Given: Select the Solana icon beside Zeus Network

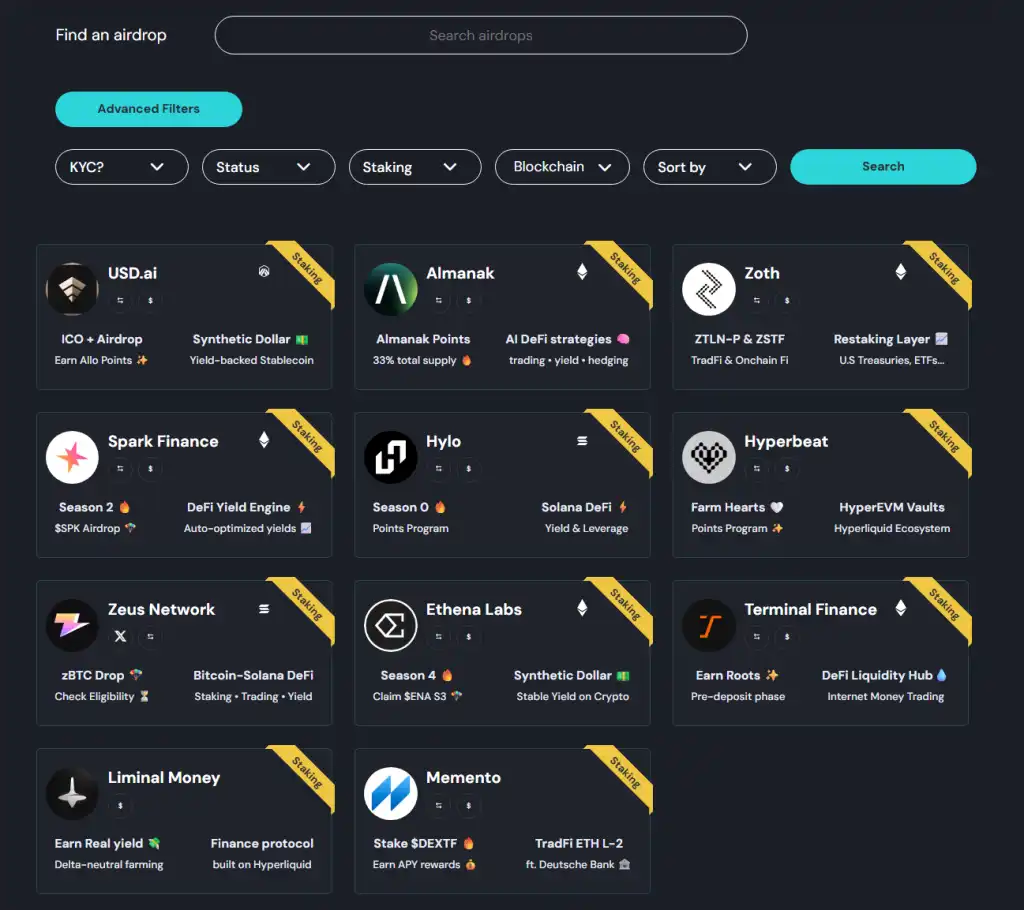Looking at the screenshot, I should tap(265, 609).
